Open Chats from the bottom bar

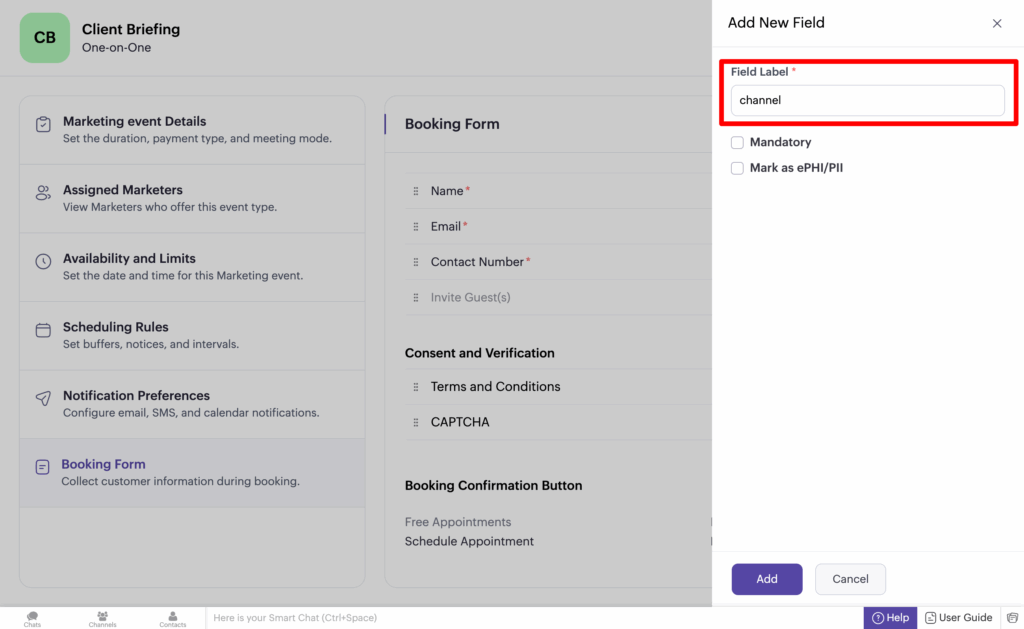tap(32, 618)
